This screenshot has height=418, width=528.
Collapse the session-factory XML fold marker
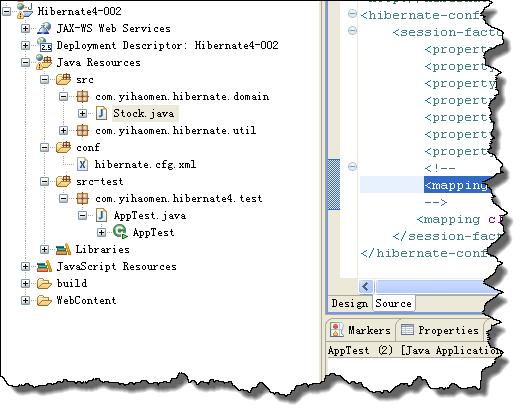tap(352, 31)
